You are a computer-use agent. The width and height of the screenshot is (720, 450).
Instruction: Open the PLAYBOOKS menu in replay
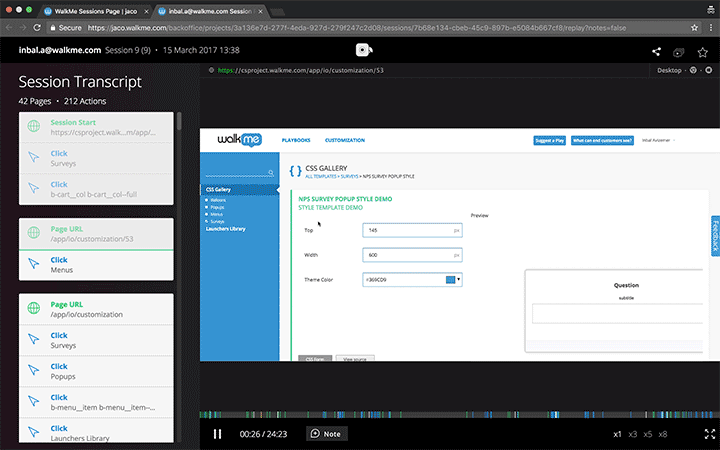(296, 140)
